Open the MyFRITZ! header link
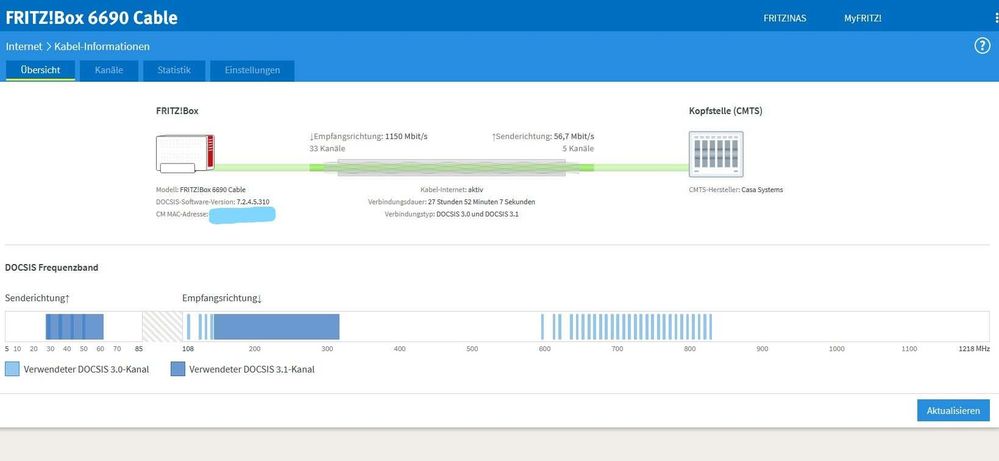 [x=863, y=18]
